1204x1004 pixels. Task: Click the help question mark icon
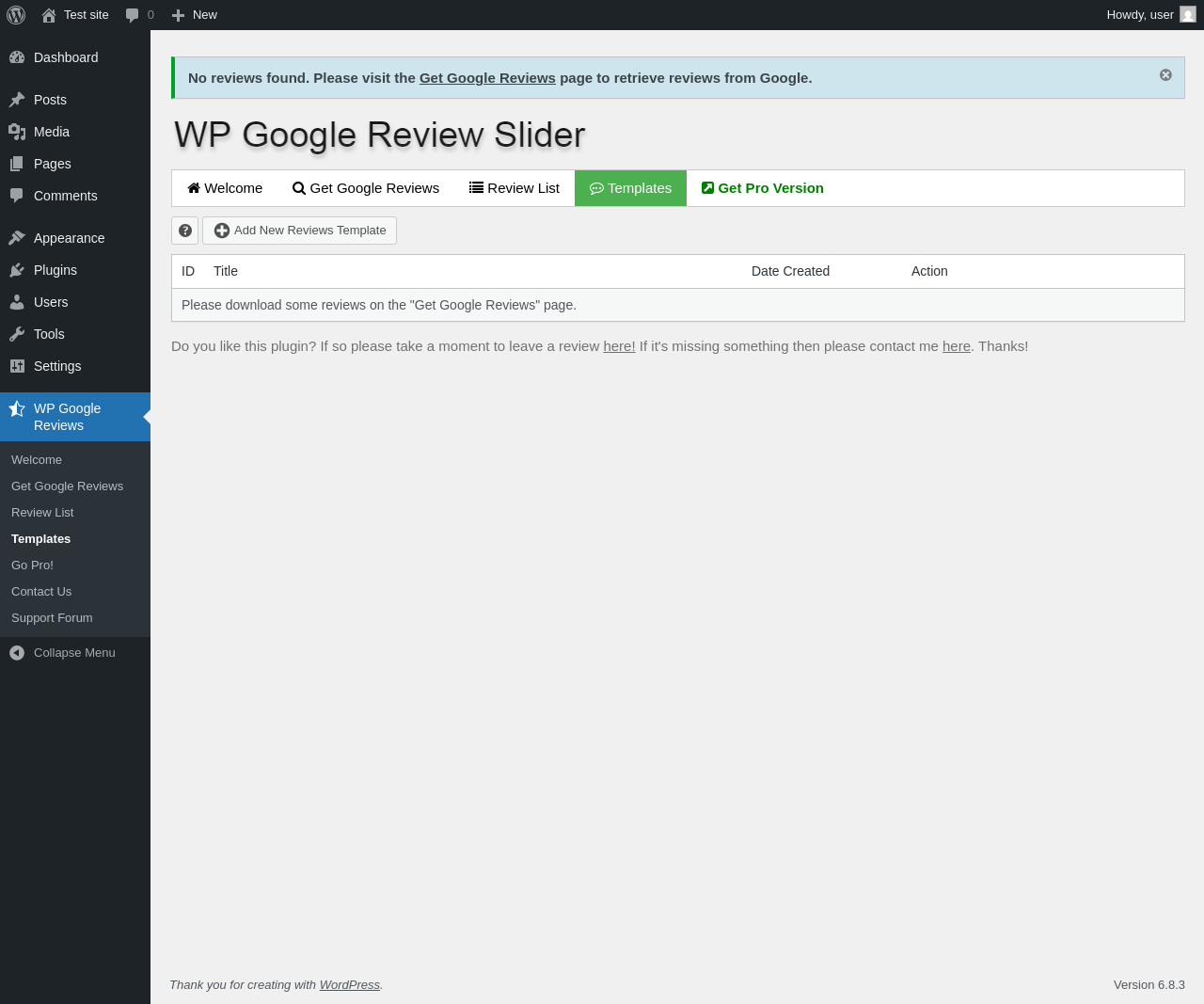185,231
